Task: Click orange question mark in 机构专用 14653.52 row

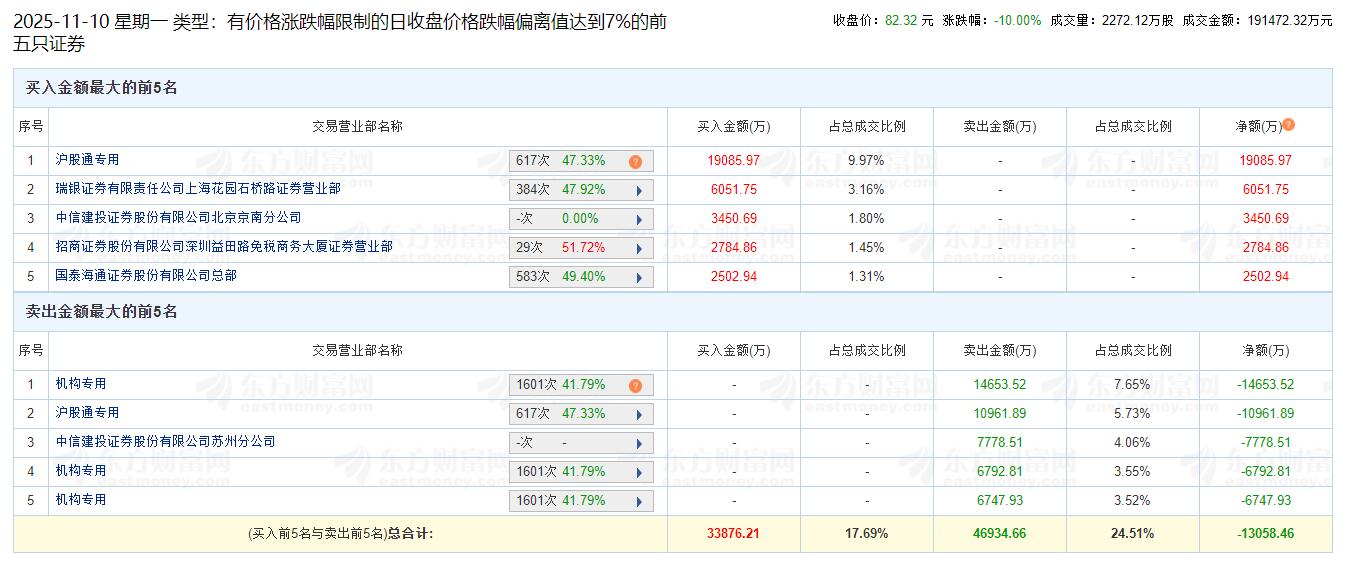Action: pyautogui.click(x=635, y=386)
